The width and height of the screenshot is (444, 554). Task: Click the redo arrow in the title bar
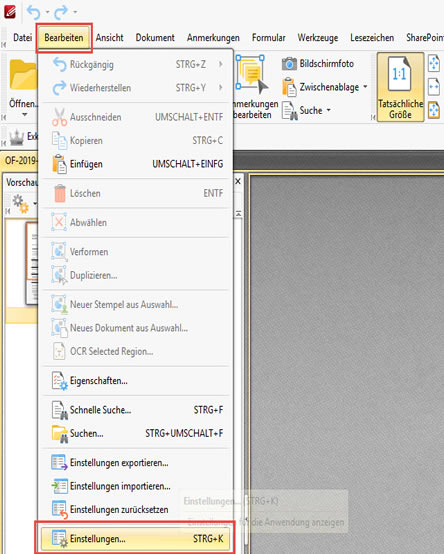pyautogui.click(x=61, y=12)
